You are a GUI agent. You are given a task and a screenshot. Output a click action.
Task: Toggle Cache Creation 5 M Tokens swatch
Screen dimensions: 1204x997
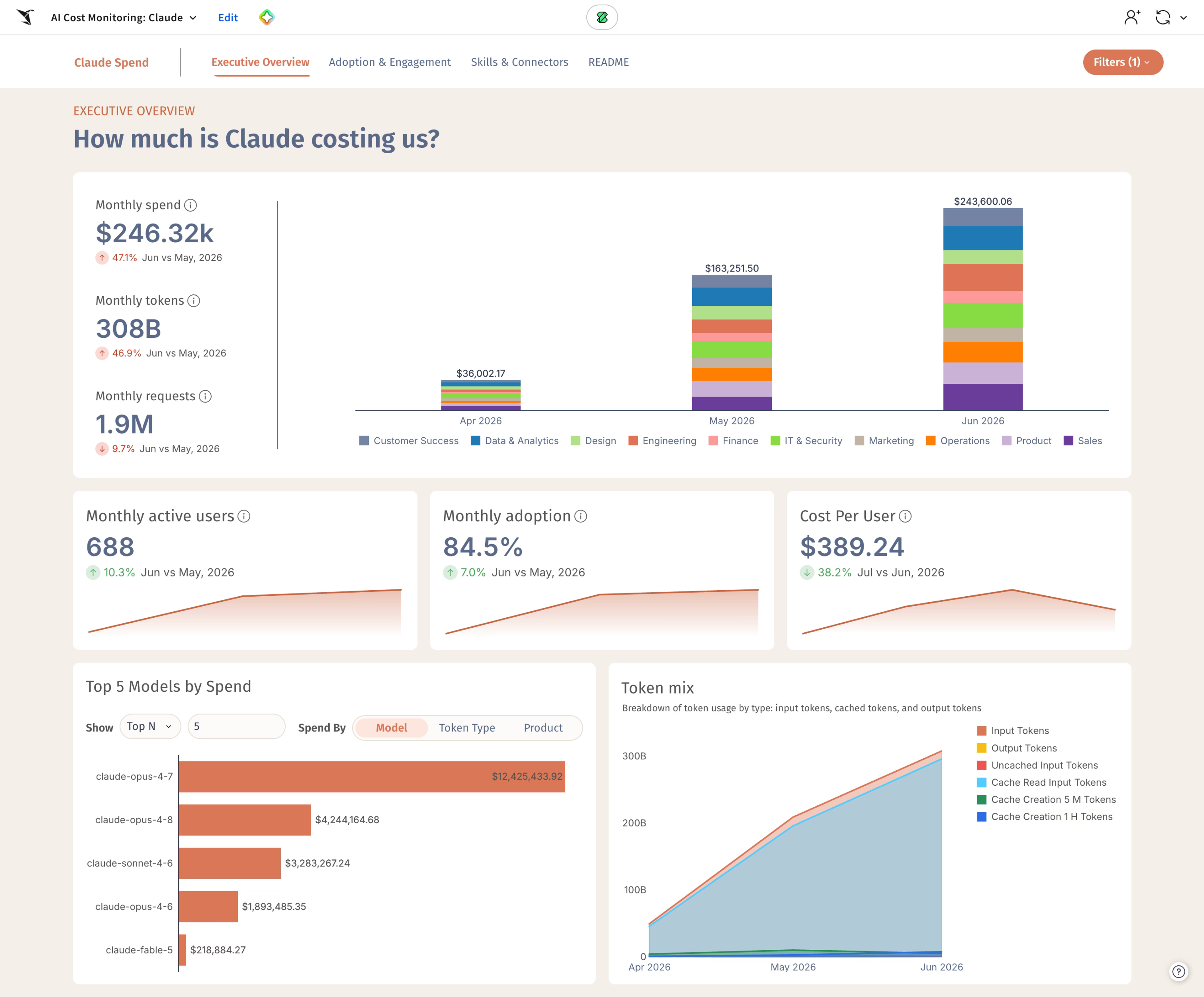click(982, 800)
